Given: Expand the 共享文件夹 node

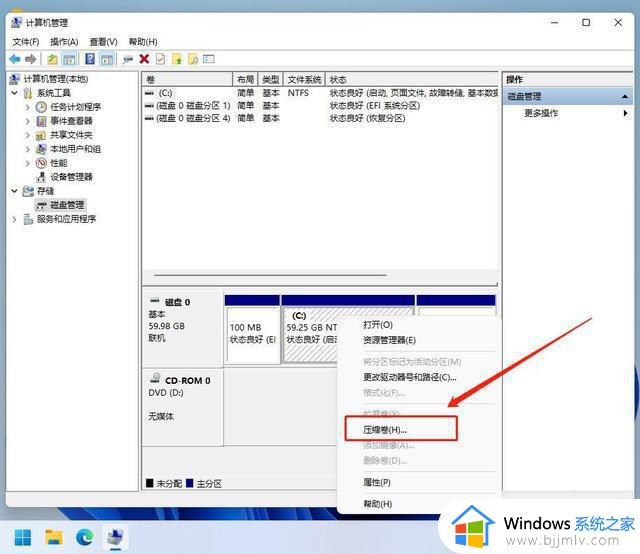Looking at the screenshot, I should point(28,135).
